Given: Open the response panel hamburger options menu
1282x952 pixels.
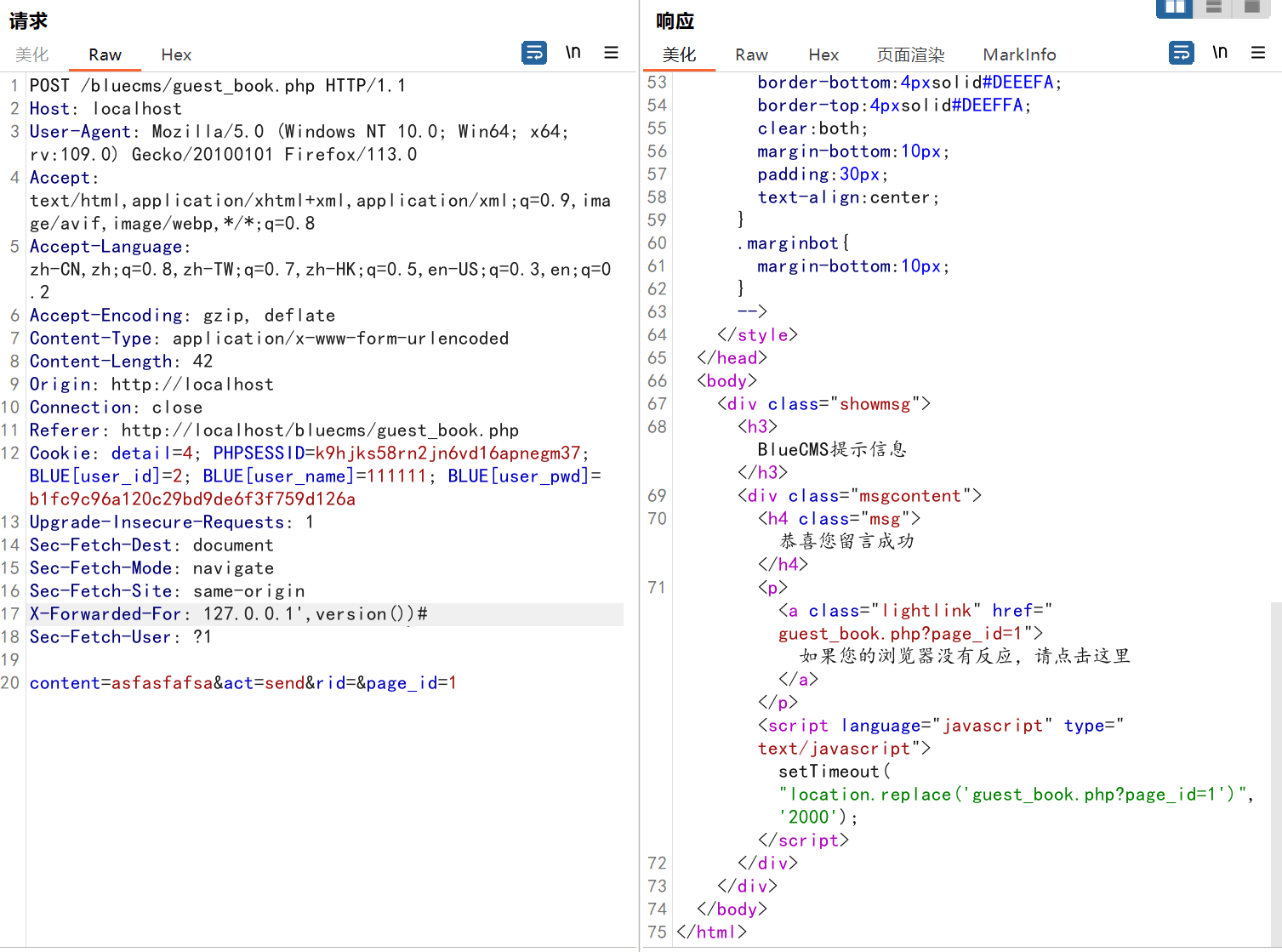Looking at the screenshot, I should (1258, 53).
